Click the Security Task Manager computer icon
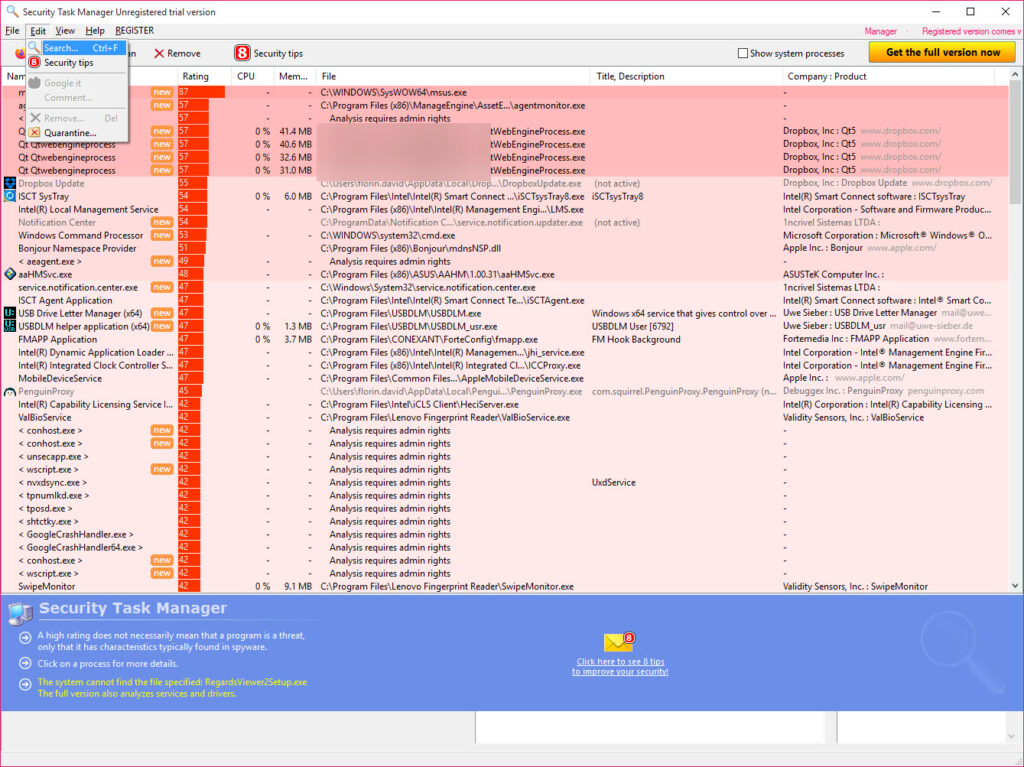Viewport: 1024px width, 767px height. pos(20,613)
